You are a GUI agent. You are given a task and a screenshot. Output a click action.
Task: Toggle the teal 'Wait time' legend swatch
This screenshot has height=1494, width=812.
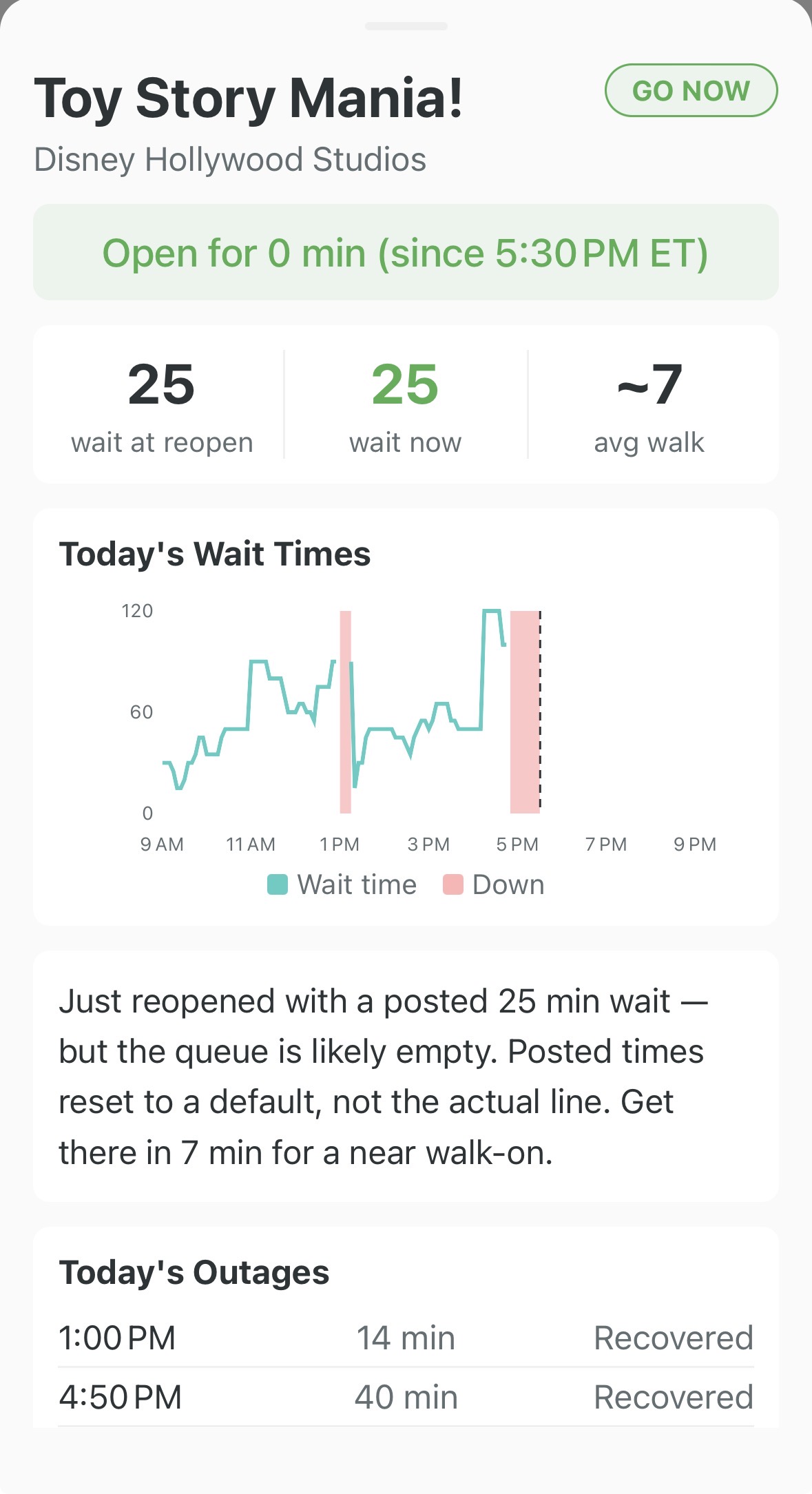click(x=278, y=884)
